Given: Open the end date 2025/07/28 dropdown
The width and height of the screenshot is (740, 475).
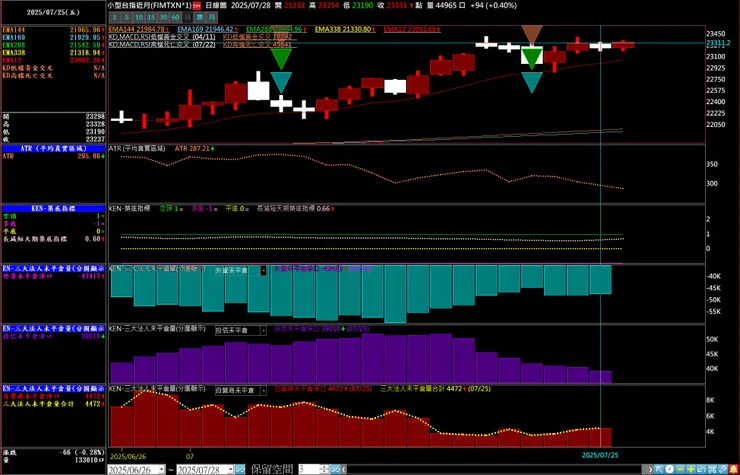Looking at the screenshot, I should [x=230, y=469].
